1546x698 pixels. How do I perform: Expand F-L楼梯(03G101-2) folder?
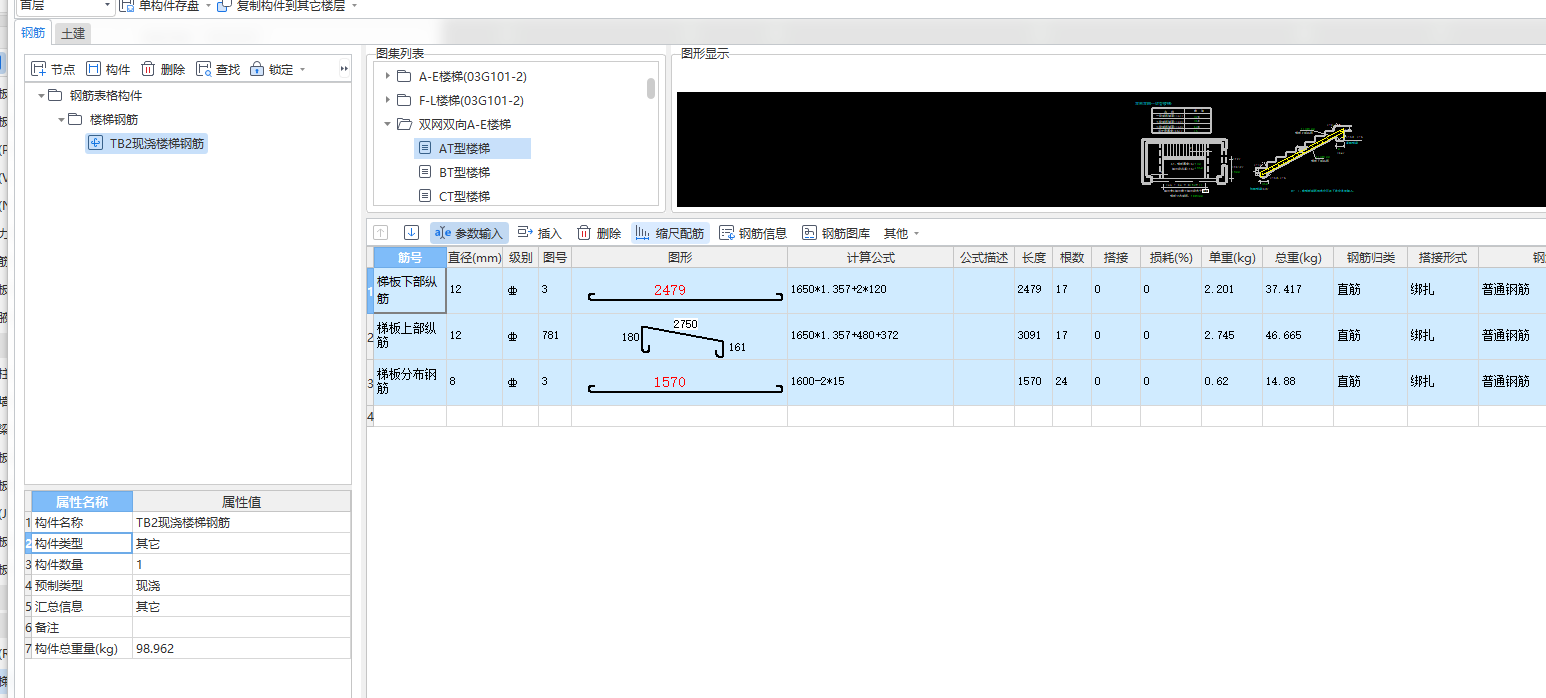[388, 100]
